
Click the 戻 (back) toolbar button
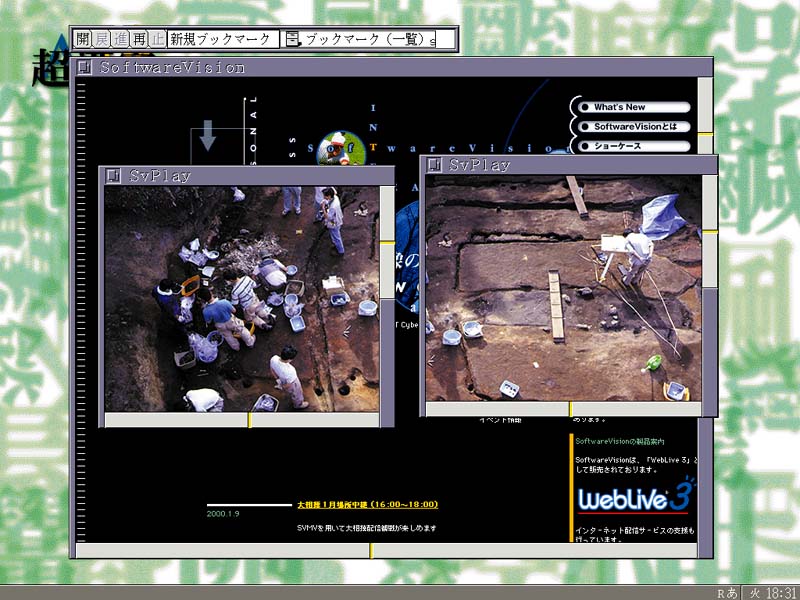(102, 39)
